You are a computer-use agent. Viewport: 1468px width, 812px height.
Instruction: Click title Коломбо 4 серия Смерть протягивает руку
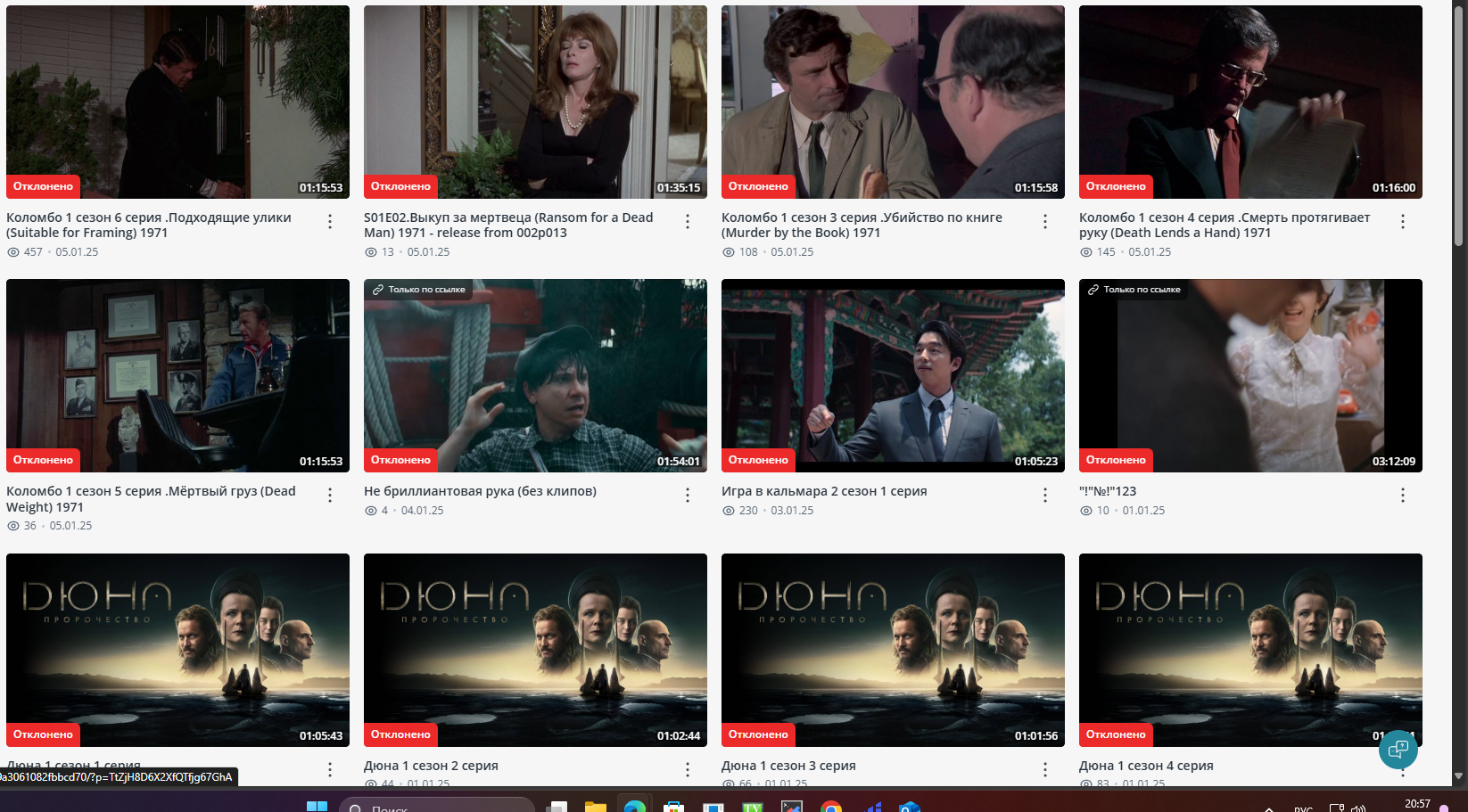1225,225
